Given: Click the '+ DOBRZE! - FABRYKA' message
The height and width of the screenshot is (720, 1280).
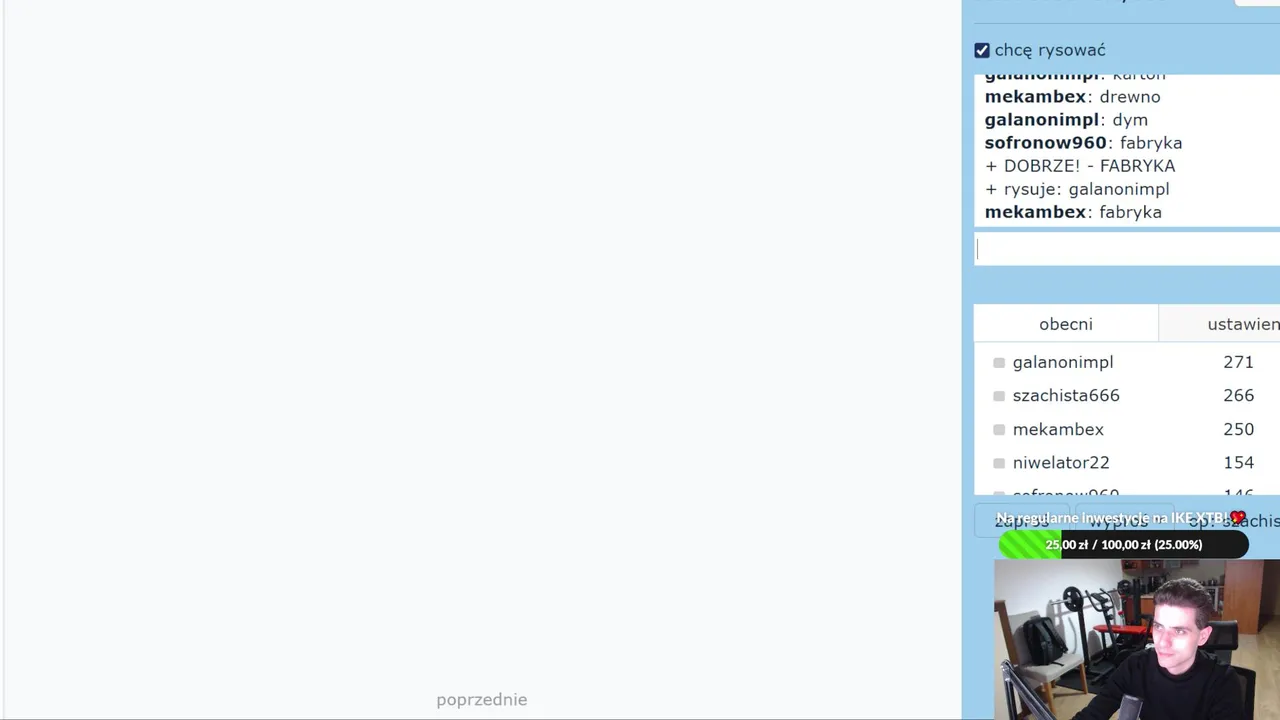Looking at the screenshot, I should 1080,166.
